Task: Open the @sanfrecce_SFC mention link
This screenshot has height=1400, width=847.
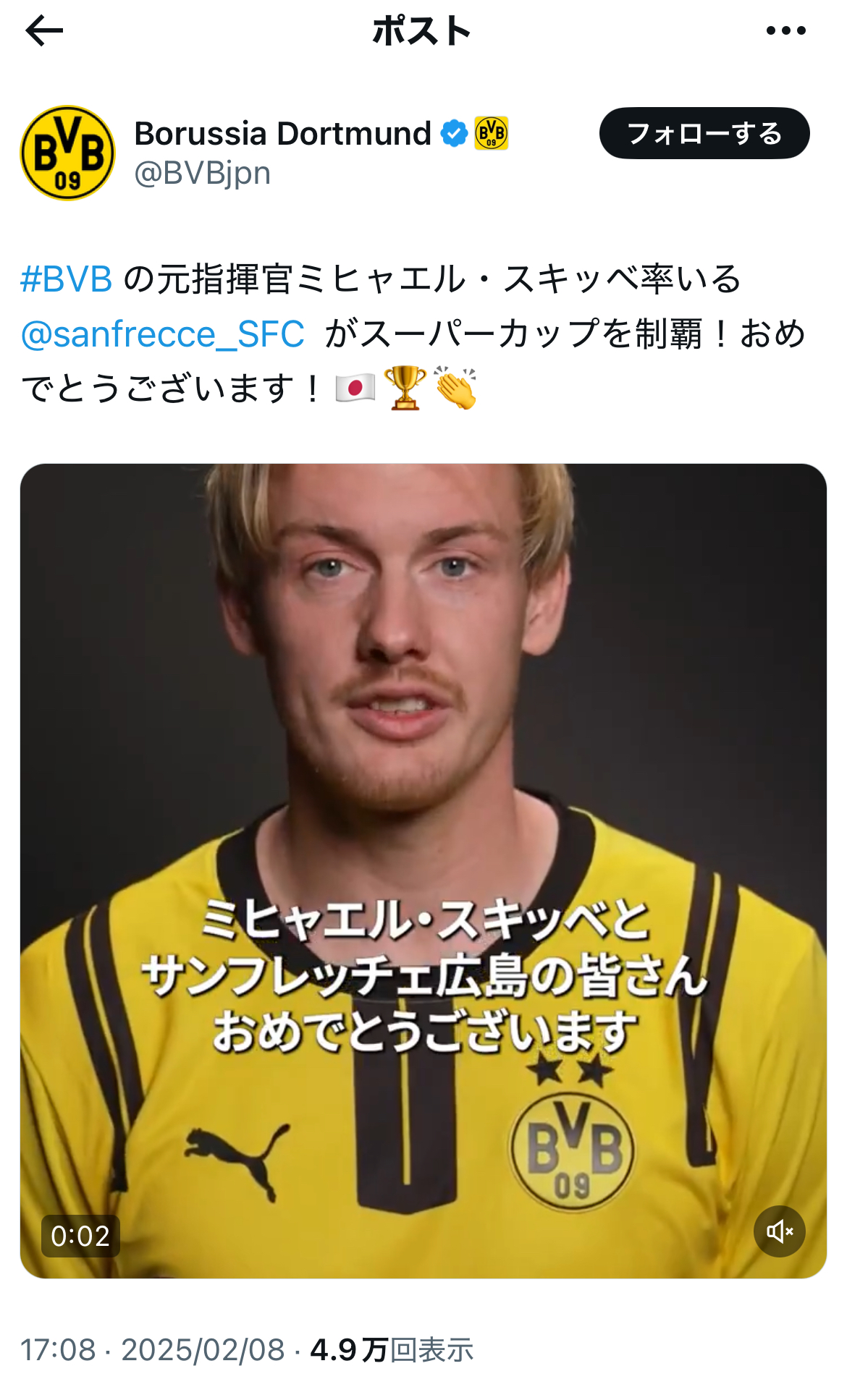Action: [163, 334]
